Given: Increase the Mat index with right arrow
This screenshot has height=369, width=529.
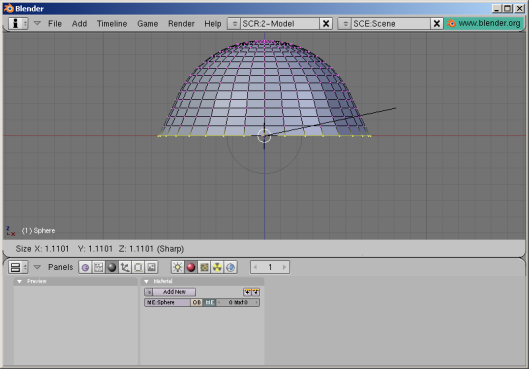Looking at the screenshot, I should (x=256, y=302).
